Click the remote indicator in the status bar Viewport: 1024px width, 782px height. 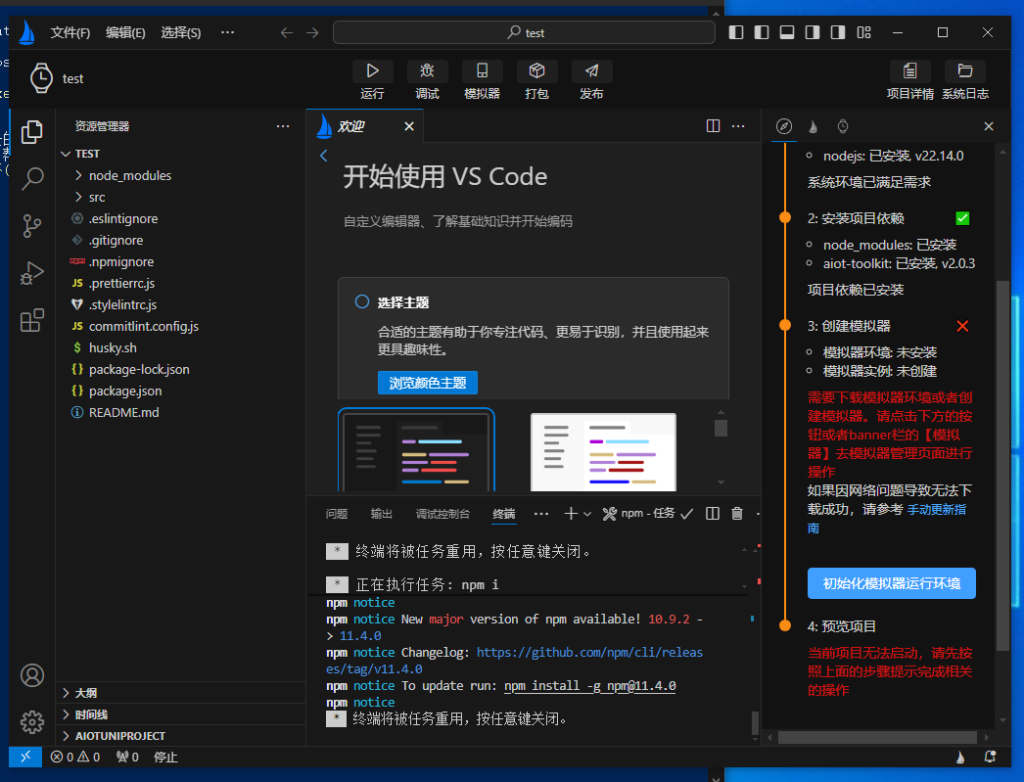[x=25, y=757]
